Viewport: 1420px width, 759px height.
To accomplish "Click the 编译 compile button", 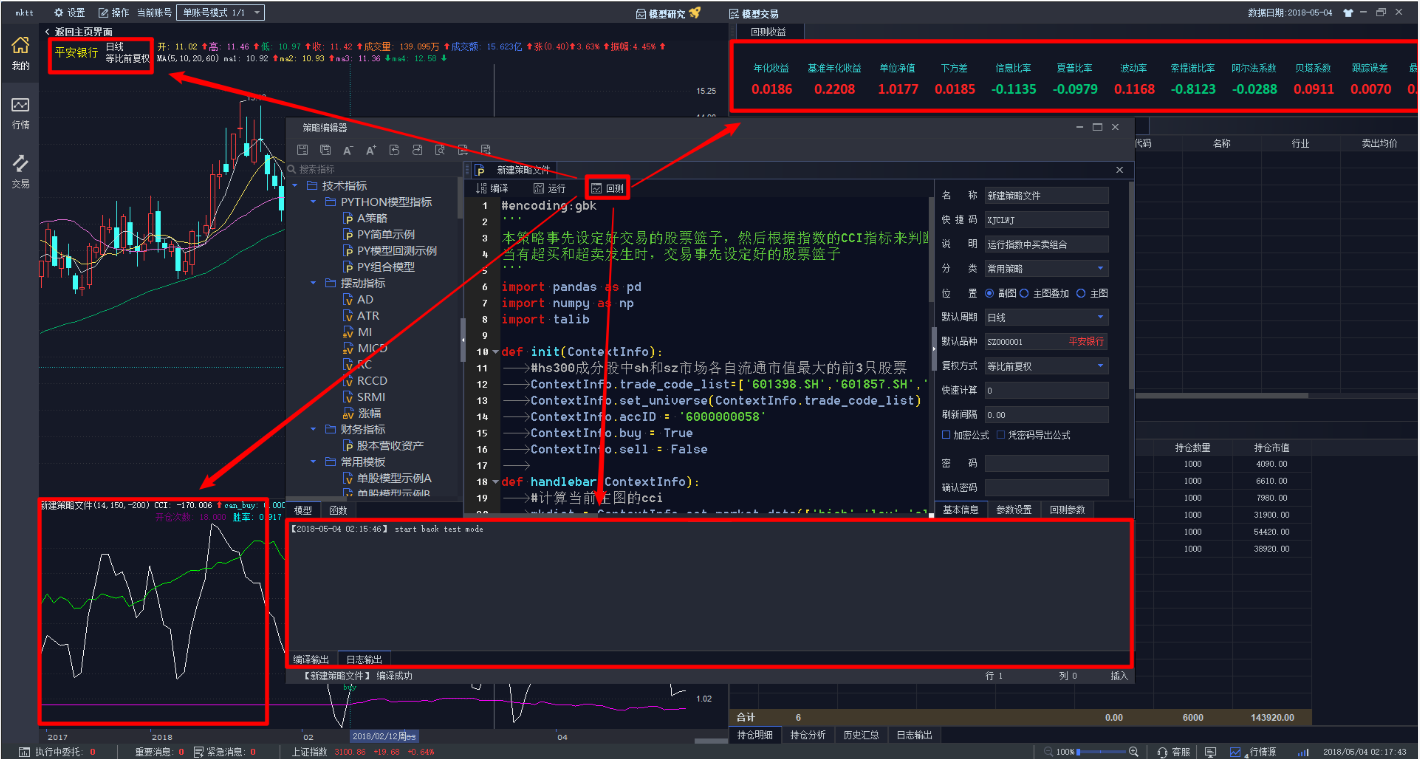I will tap(493, 188).
